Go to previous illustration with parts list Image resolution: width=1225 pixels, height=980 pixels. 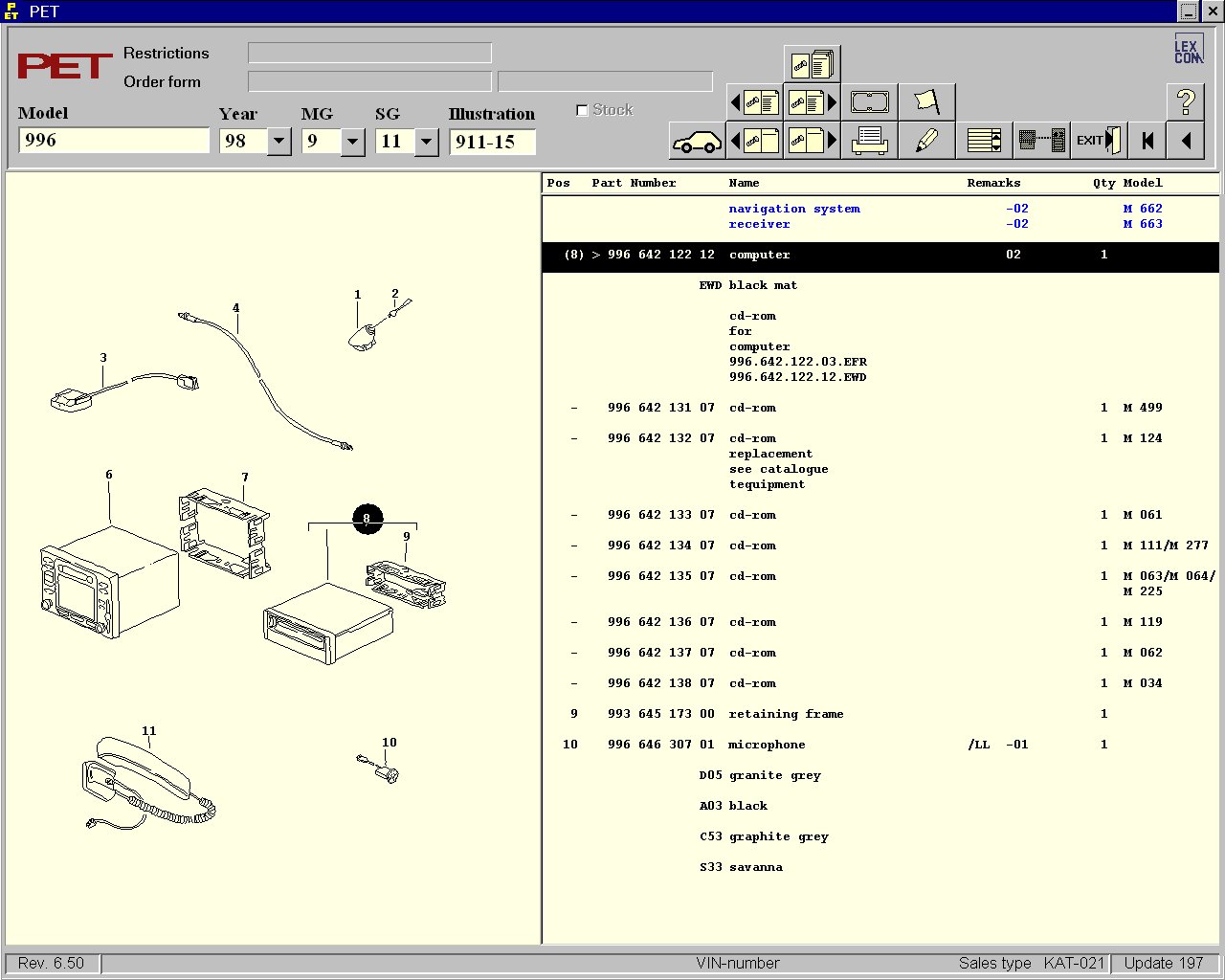(x=755, y=101)
